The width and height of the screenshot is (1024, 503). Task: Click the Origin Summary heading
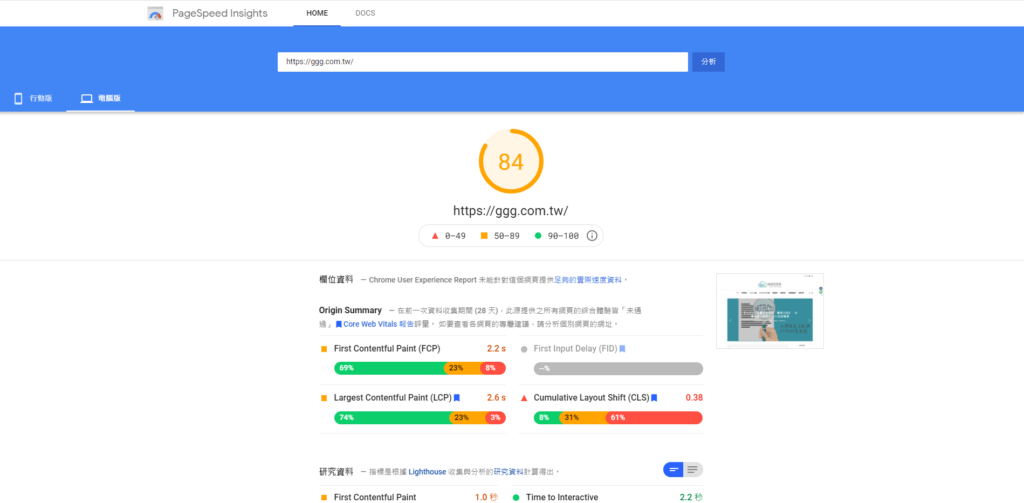coord(350,310)
